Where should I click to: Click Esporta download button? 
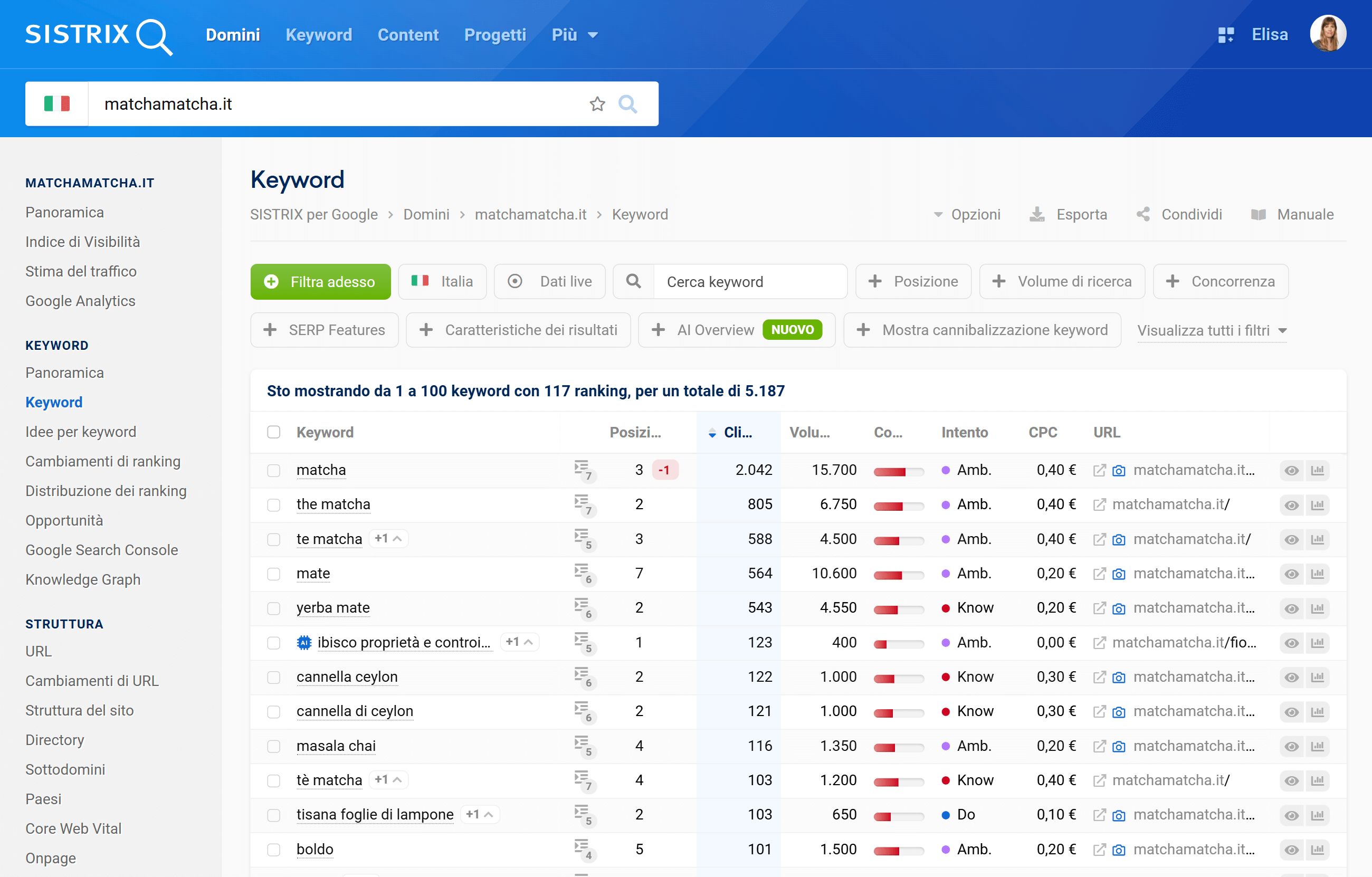1069,214
